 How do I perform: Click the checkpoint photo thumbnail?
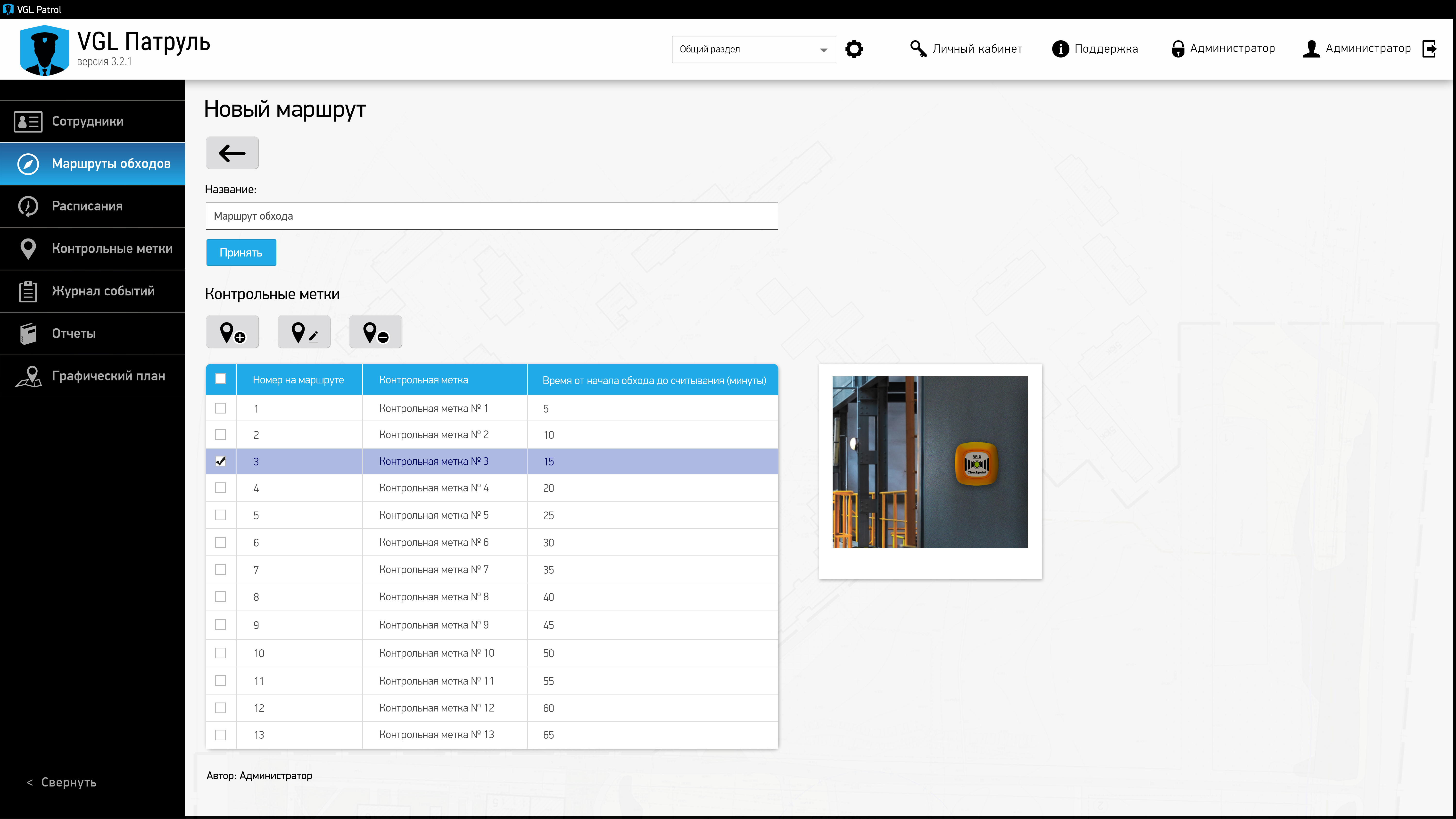point(930,462)
